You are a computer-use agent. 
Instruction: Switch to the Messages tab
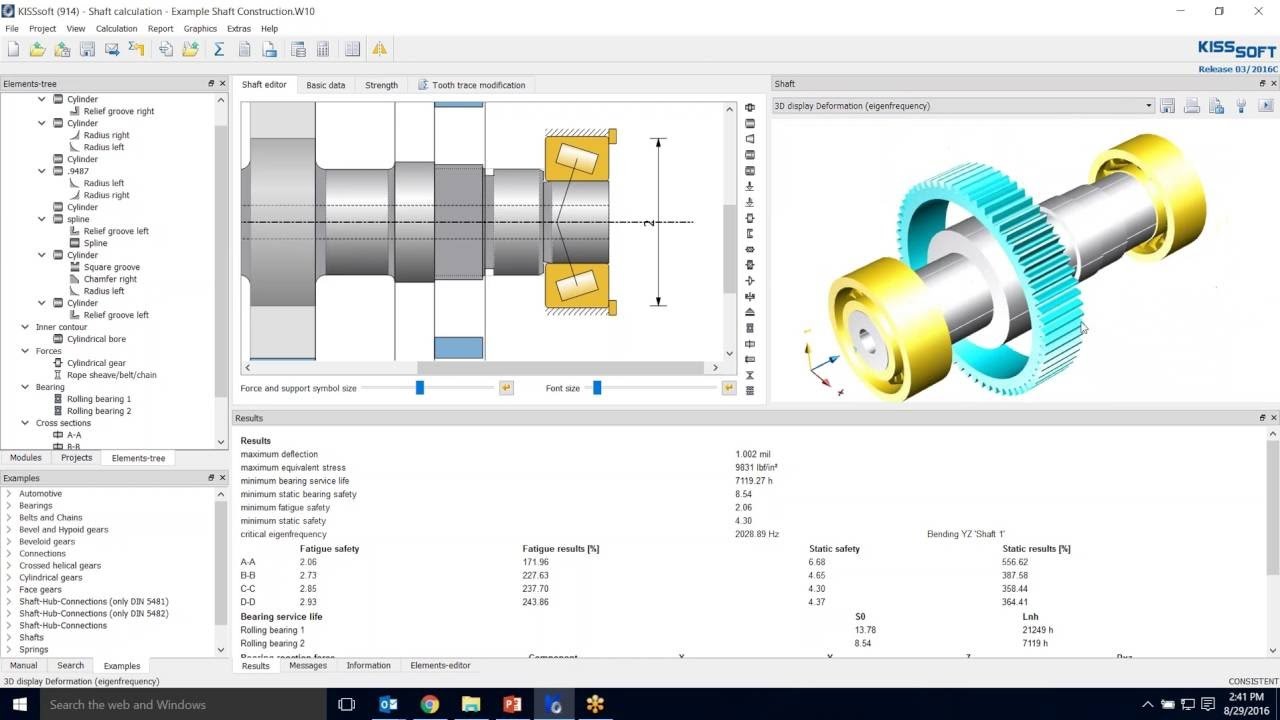coord(308,665)
